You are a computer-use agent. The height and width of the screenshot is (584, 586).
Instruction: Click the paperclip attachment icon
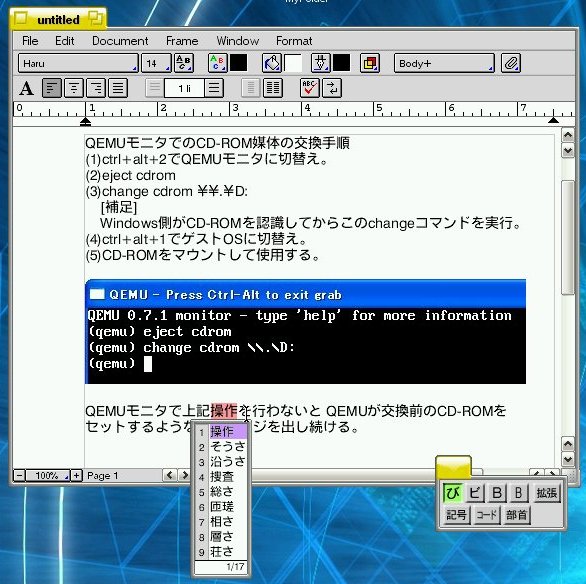[511, 63]
